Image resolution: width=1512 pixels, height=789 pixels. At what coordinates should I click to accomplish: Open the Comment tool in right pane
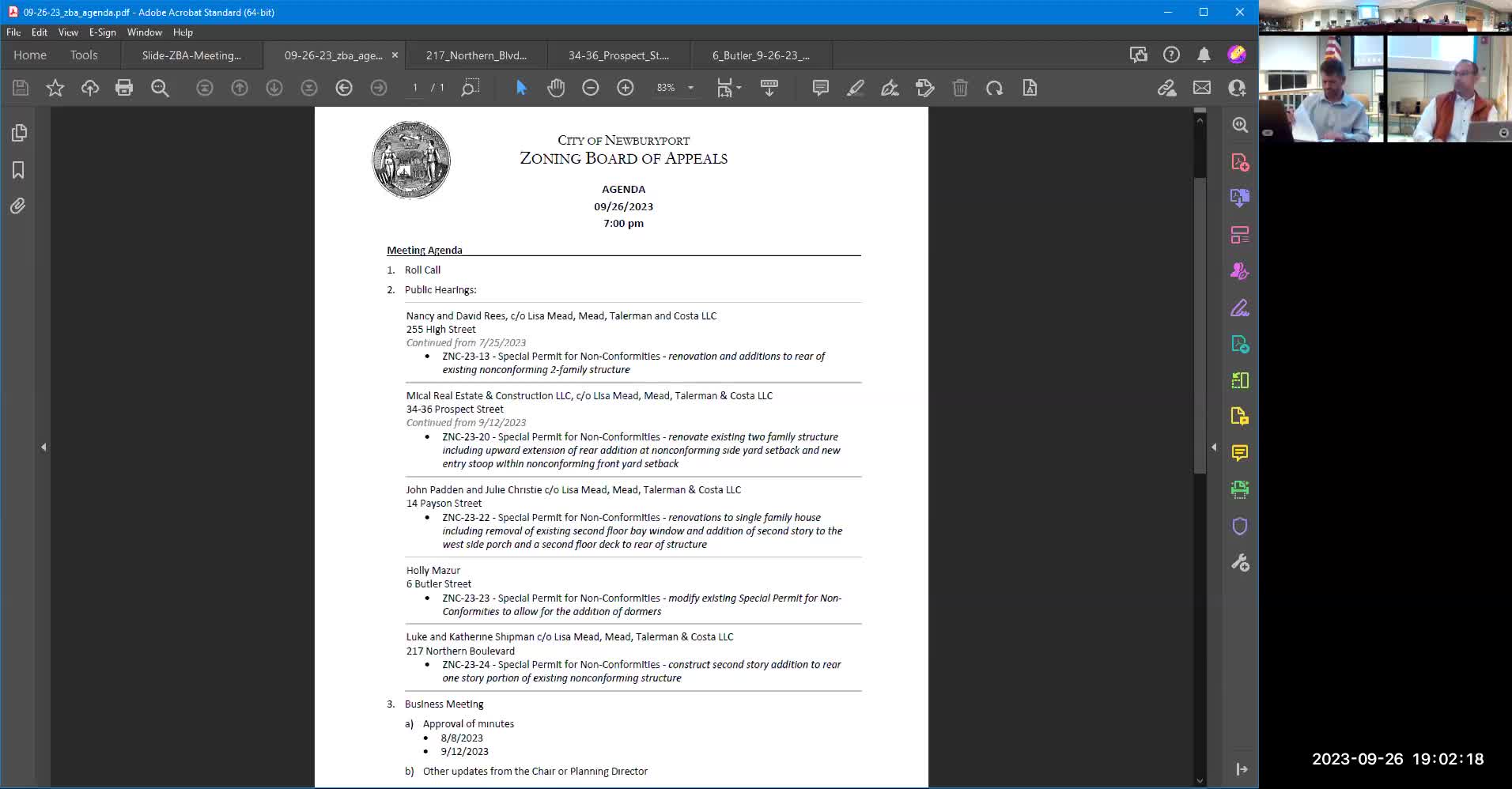(1240, 453)
